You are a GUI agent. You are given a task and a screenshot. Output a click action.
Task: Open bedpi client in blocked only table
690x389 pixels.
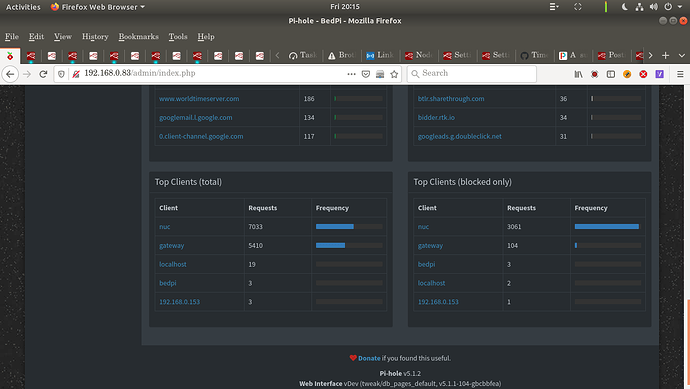[426, 264]
